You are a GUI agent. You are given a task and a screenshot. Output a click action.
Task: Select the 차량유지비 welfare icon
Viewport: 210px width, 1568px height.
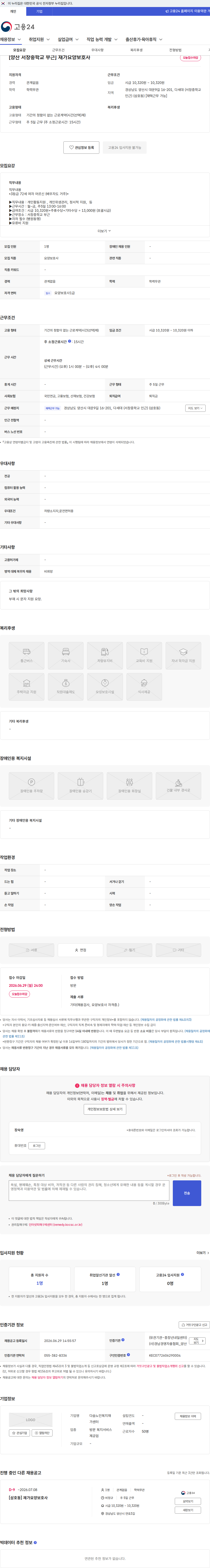pyautogui.click(x=105, y=656)
